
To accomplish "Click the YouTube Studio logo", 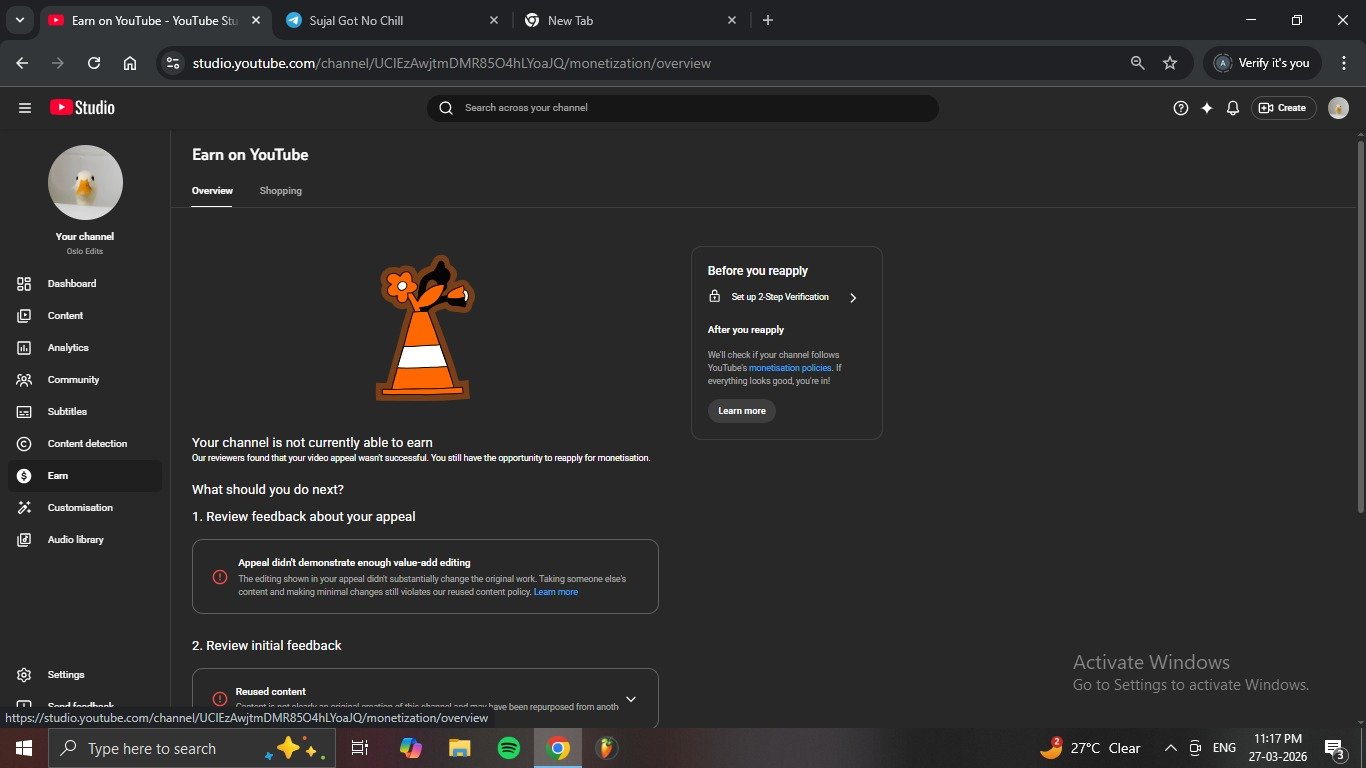I will [82, 108].
